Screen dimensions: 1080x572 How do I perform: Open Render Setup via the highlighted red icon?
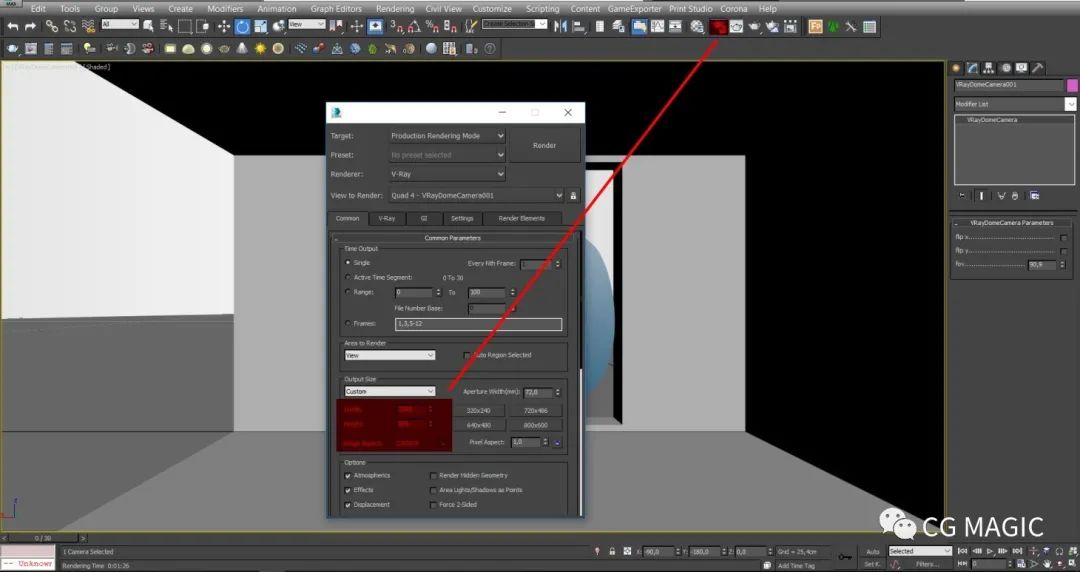(x=717, y=26)
